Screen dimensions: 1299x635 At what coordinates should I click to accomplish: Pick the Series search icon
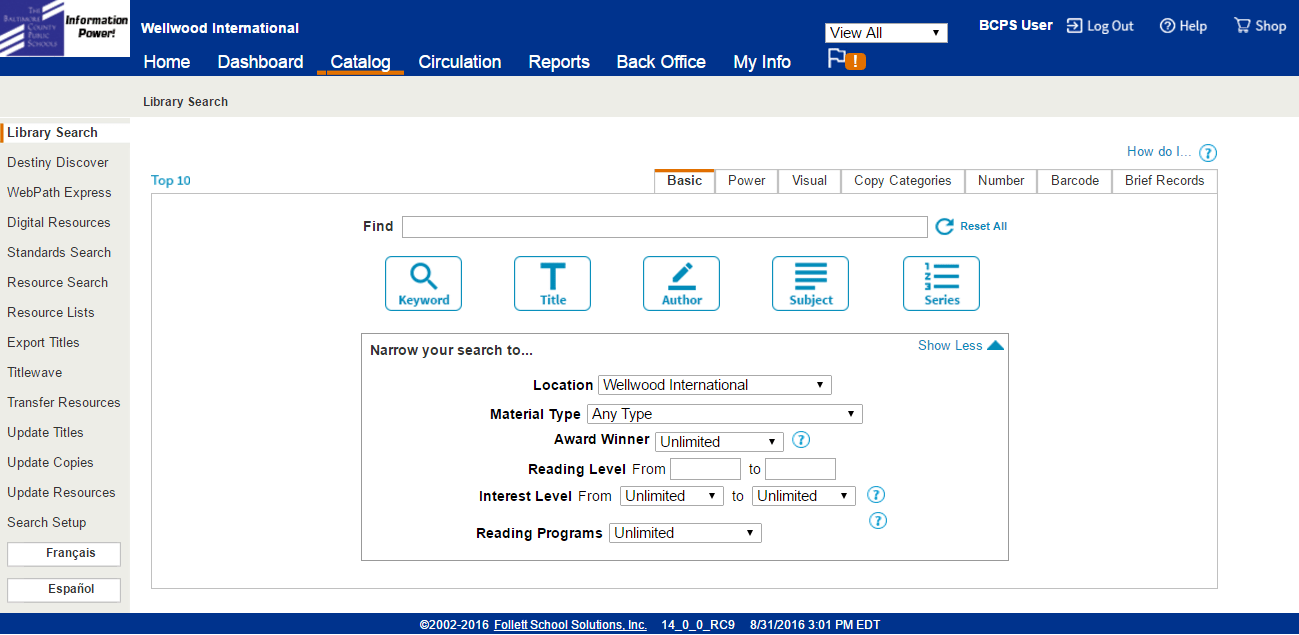click(940, 283)
